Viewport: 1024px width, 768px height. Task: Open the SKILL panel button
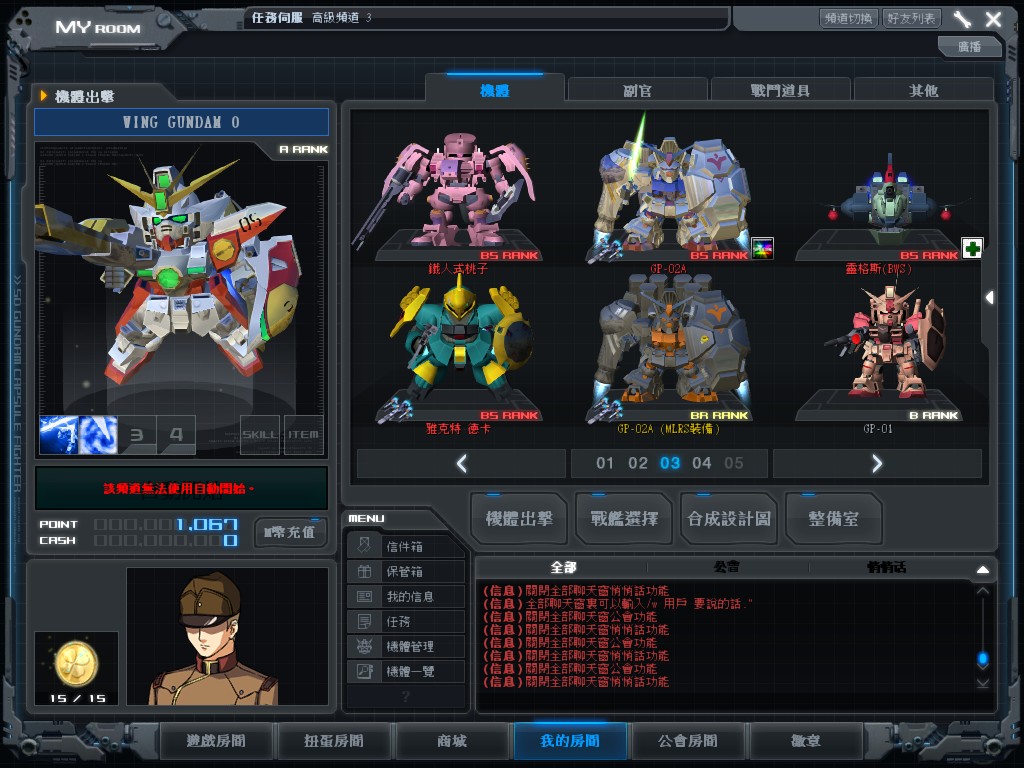[x=260, y=435]
